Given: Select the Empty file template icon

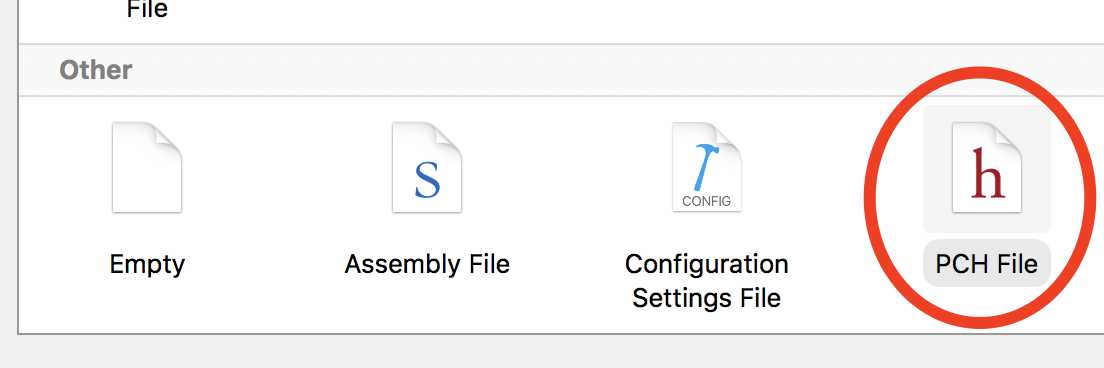Looking at the screenshot, I should [146, 167].
